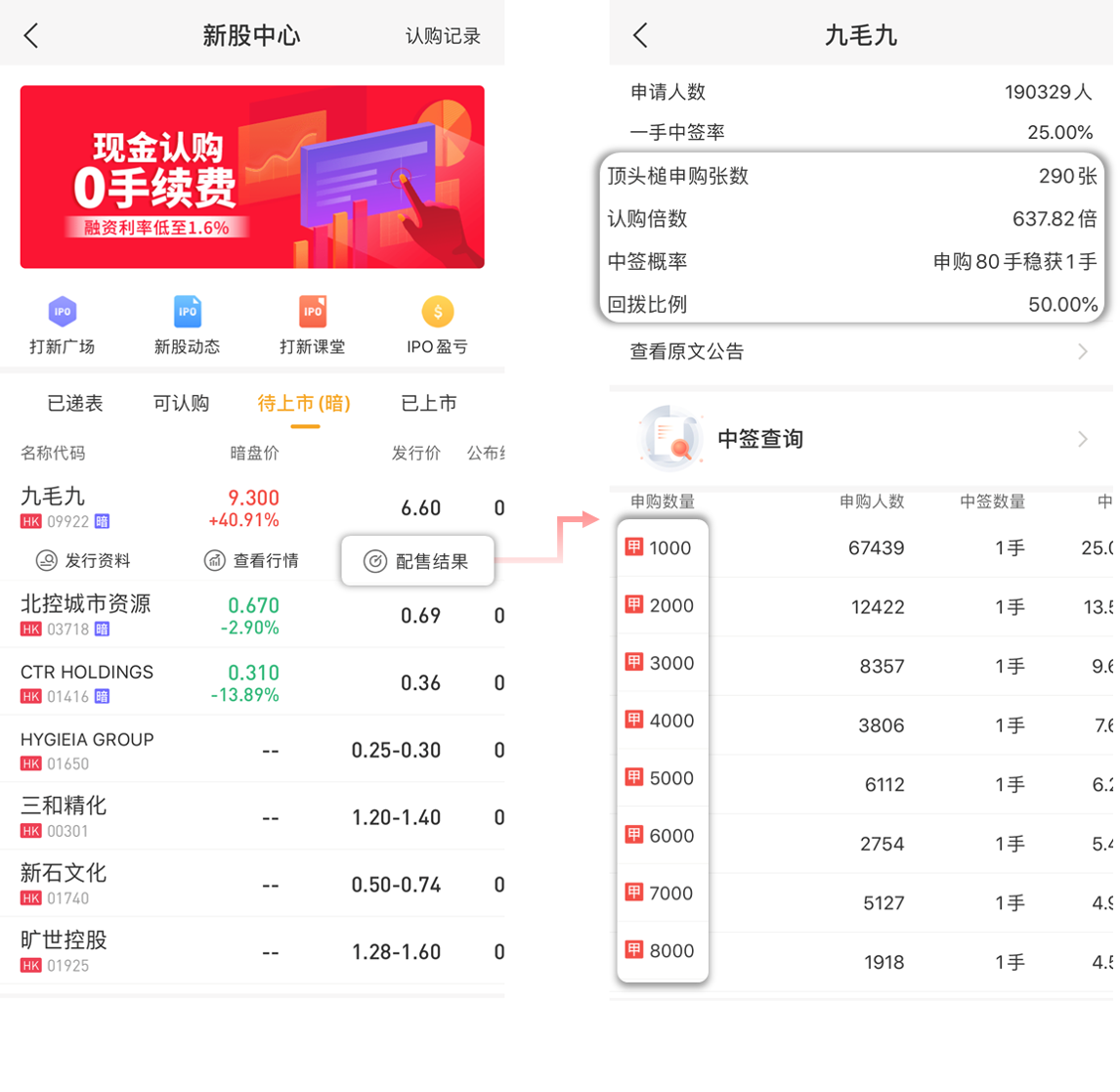Expand the 中签查询 row chevron
The image size is (1120, 1092).
1083,439
